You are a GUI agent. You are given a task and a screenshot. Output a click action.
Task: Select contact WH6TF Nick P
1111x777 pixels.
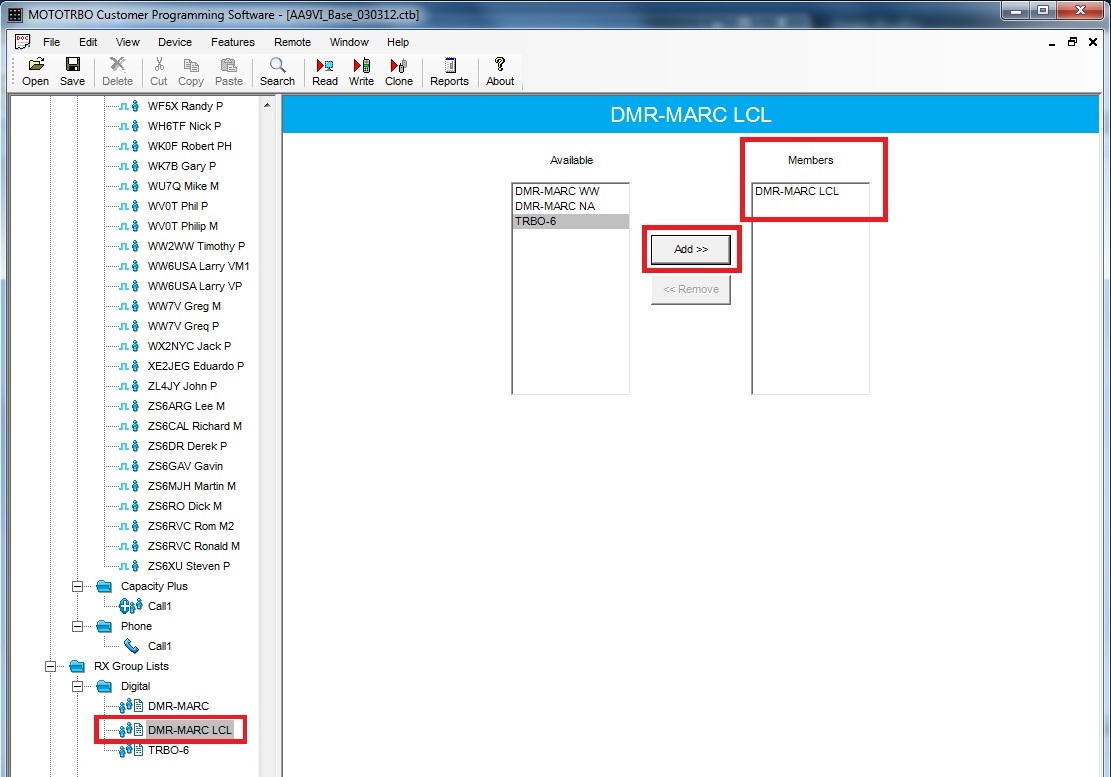(x=184, y=126)
